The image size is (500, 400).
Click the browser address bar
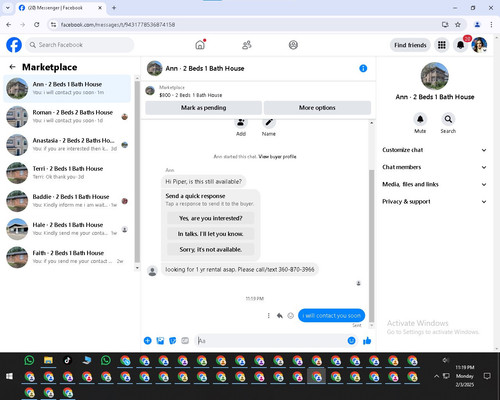click(x=247, y=24)
